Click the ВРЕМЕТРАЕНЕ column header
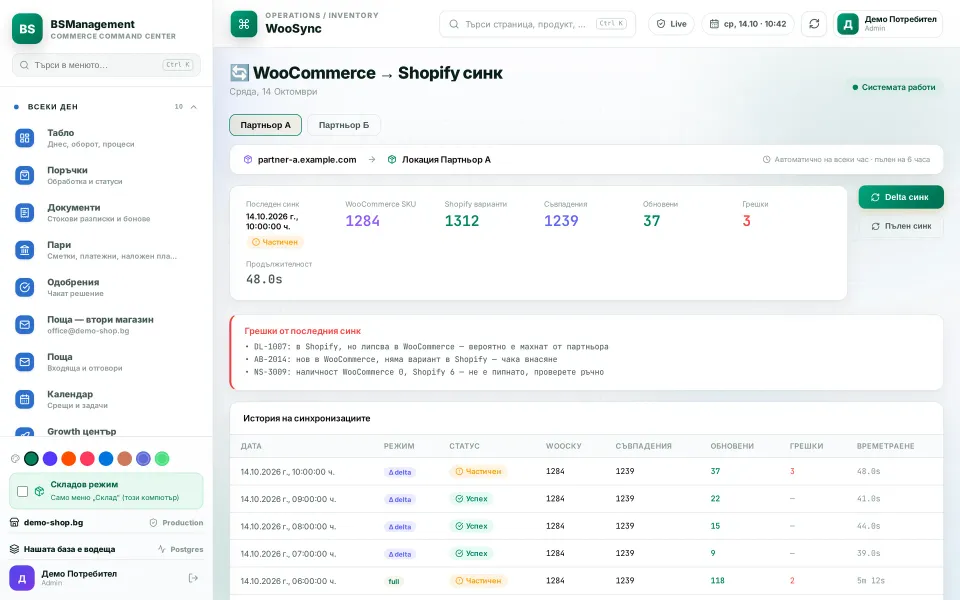Screen dimensions: 960x600 (x=885, y=446)
